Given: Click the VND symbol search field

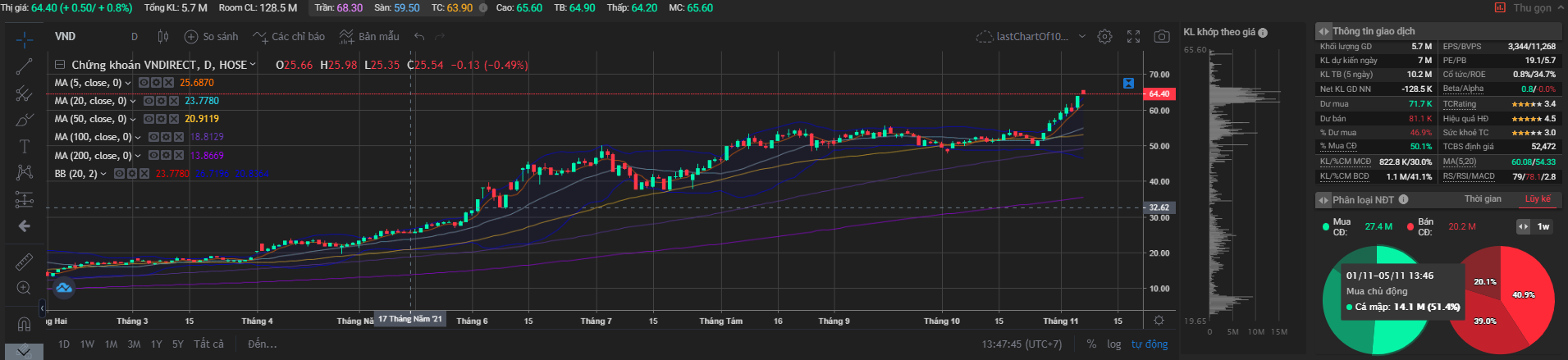Looking at the screenshot, I should click(x=66, y=37).
